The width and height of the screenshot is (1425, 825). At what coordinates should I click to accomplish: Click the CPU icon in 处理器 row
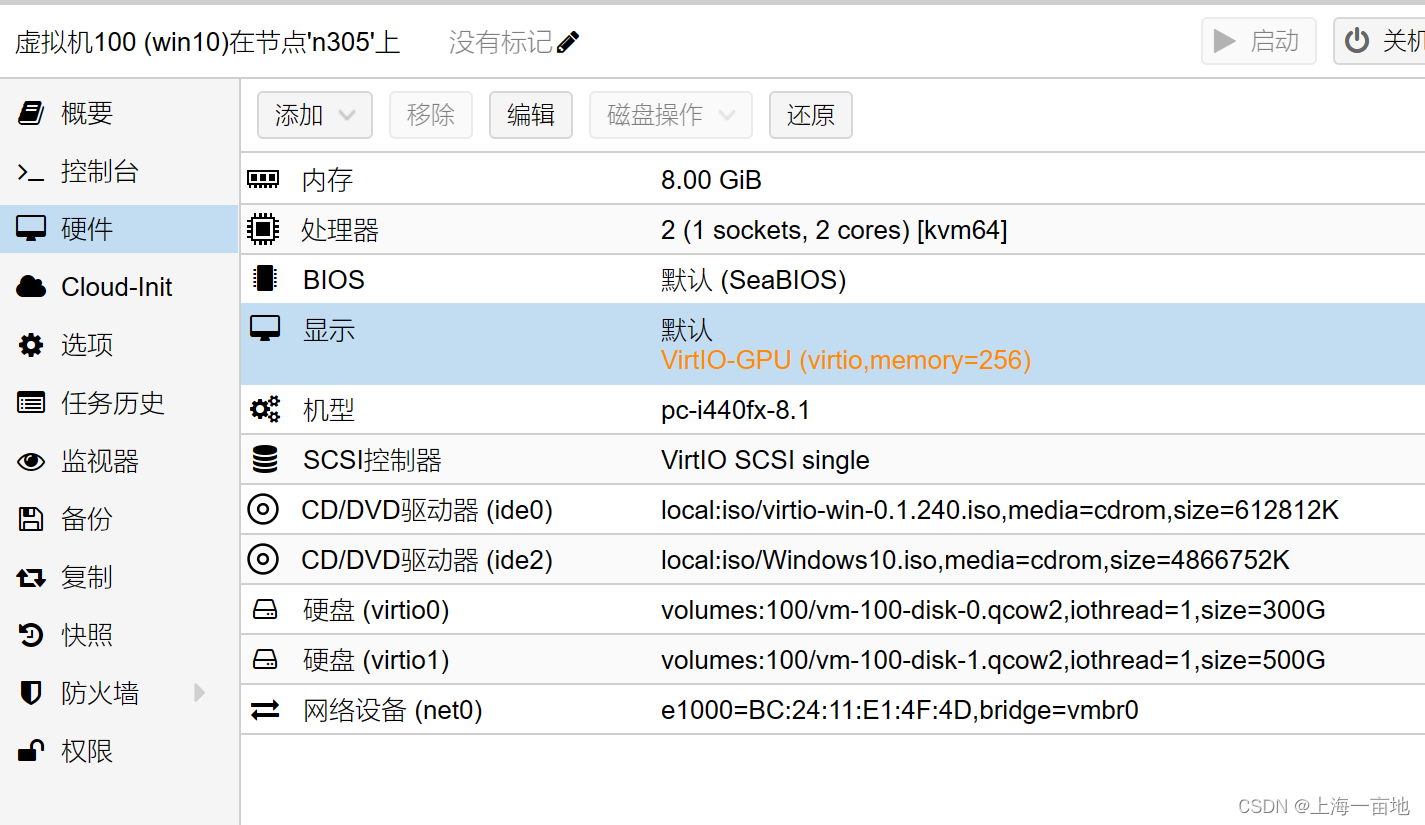point(263,230)
